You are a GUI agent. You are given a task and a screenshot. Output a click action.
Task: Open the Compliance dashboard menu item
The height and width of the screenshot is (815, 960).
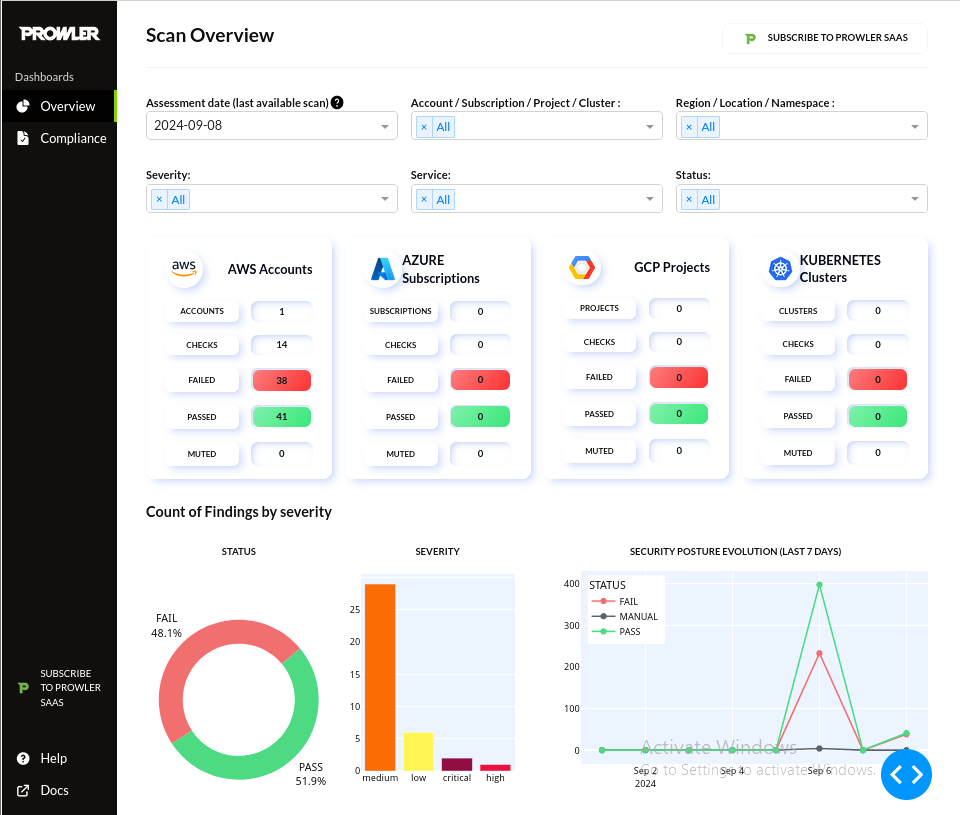pyautogui.click(x=58, y=138)
